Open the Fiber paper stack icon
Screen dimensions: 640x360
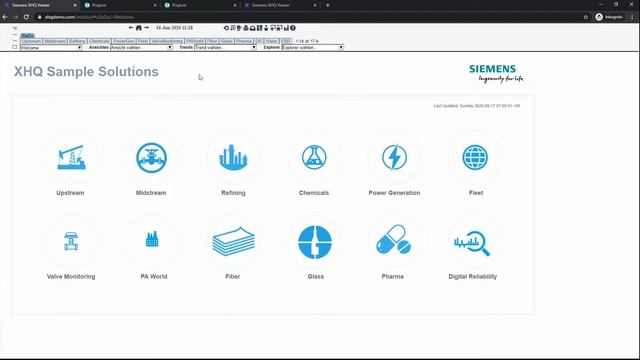click(233, 242)
